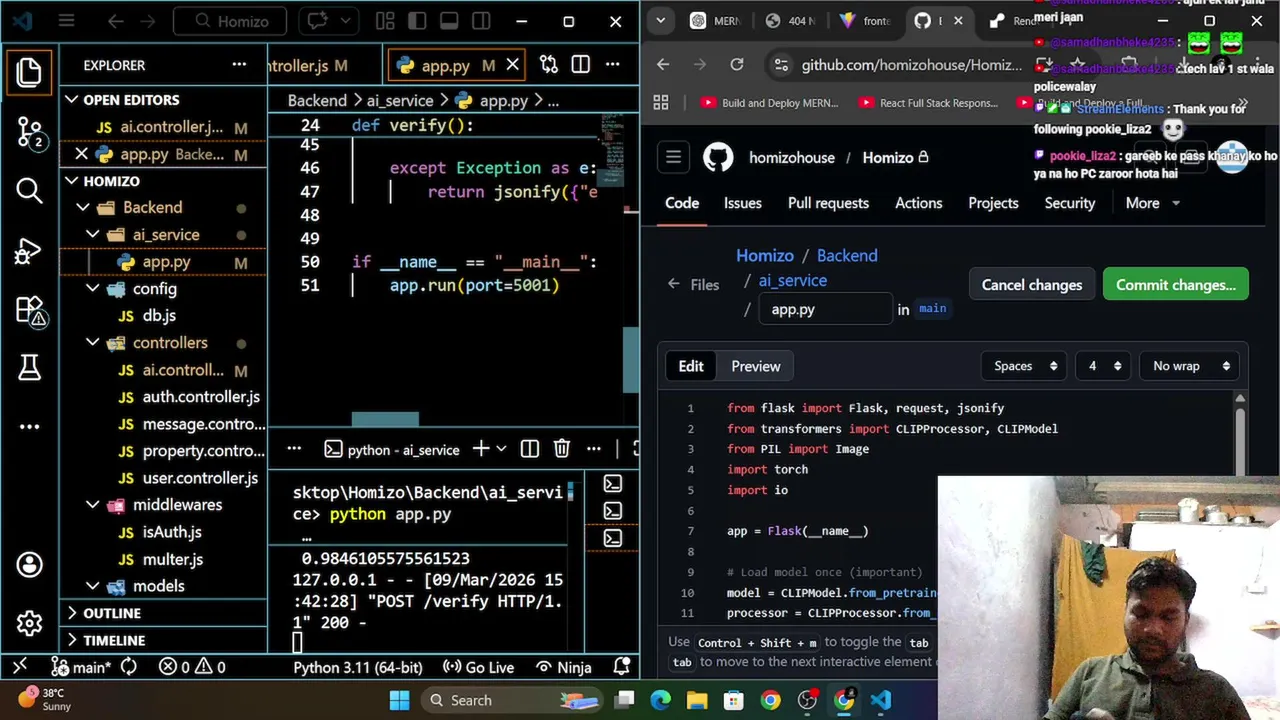Viewport: 1280px width, 720px height.
Task: Create a new terminal with plus icon
Action: tap(481, 449)
